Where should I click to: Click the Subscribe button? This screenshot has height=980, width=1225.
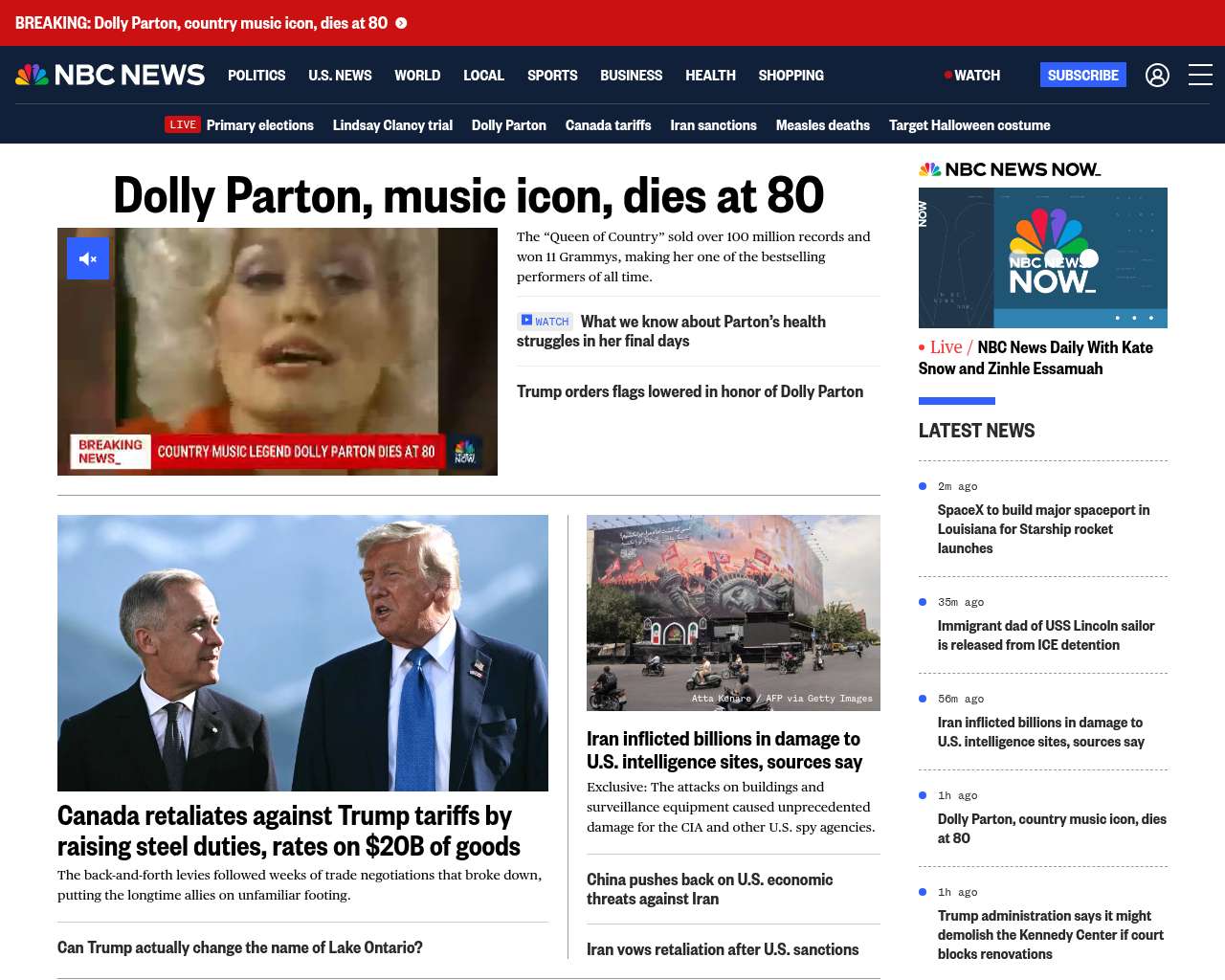[x=1083, y=75]
